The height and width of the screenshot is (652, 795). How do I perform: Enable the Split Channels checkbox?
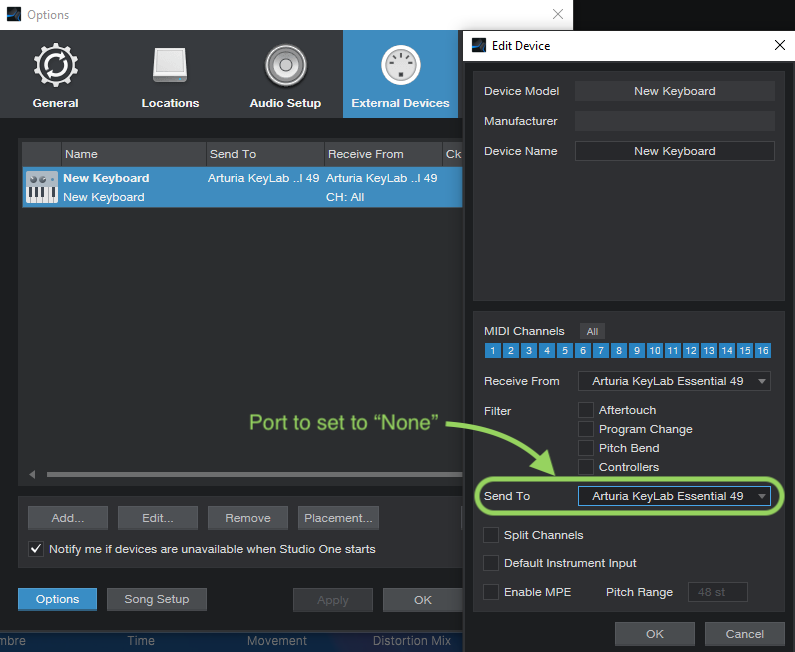[x=491, y=535]
